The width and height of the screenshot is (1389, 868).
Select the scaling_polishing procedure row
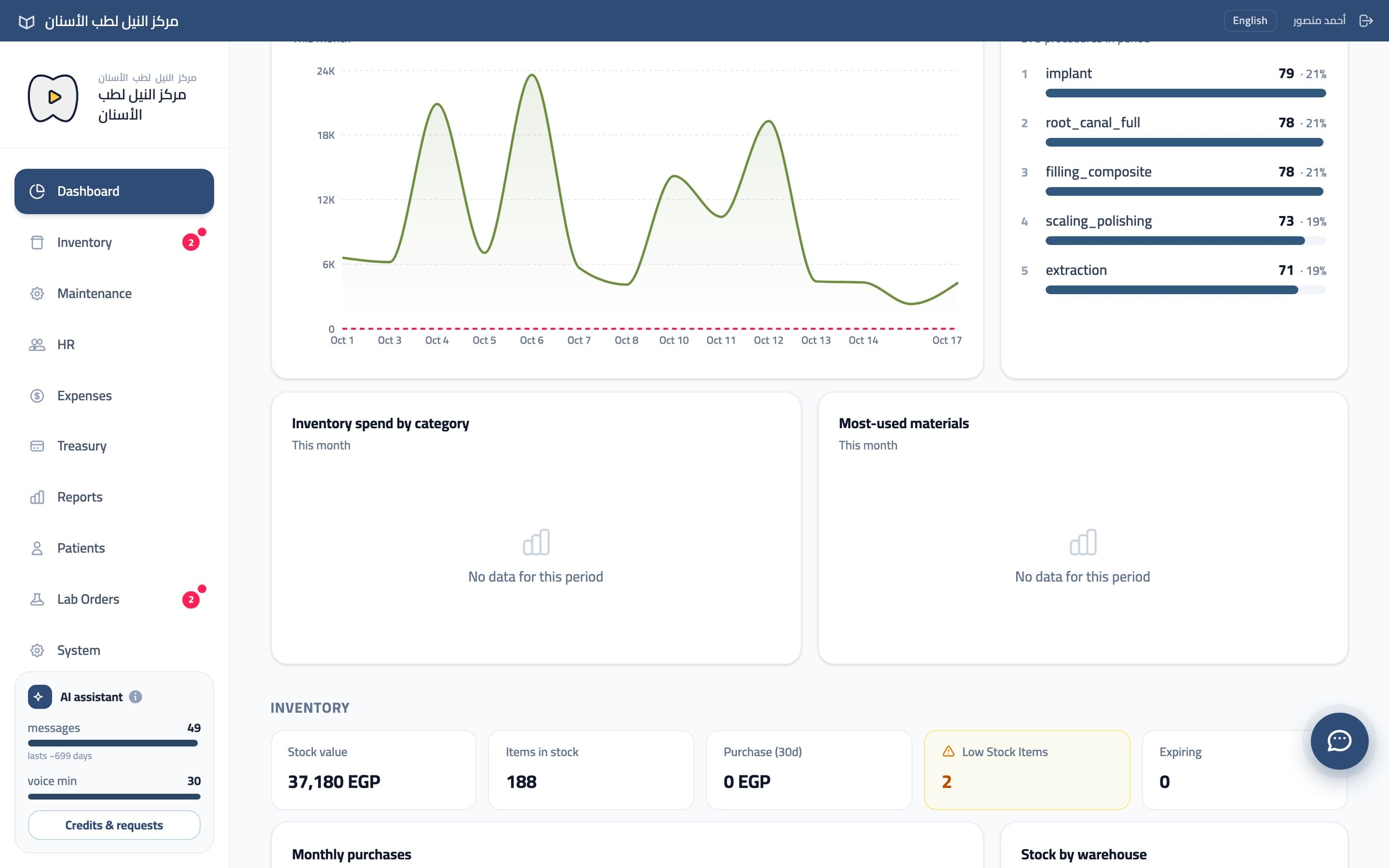point(1174,230)
